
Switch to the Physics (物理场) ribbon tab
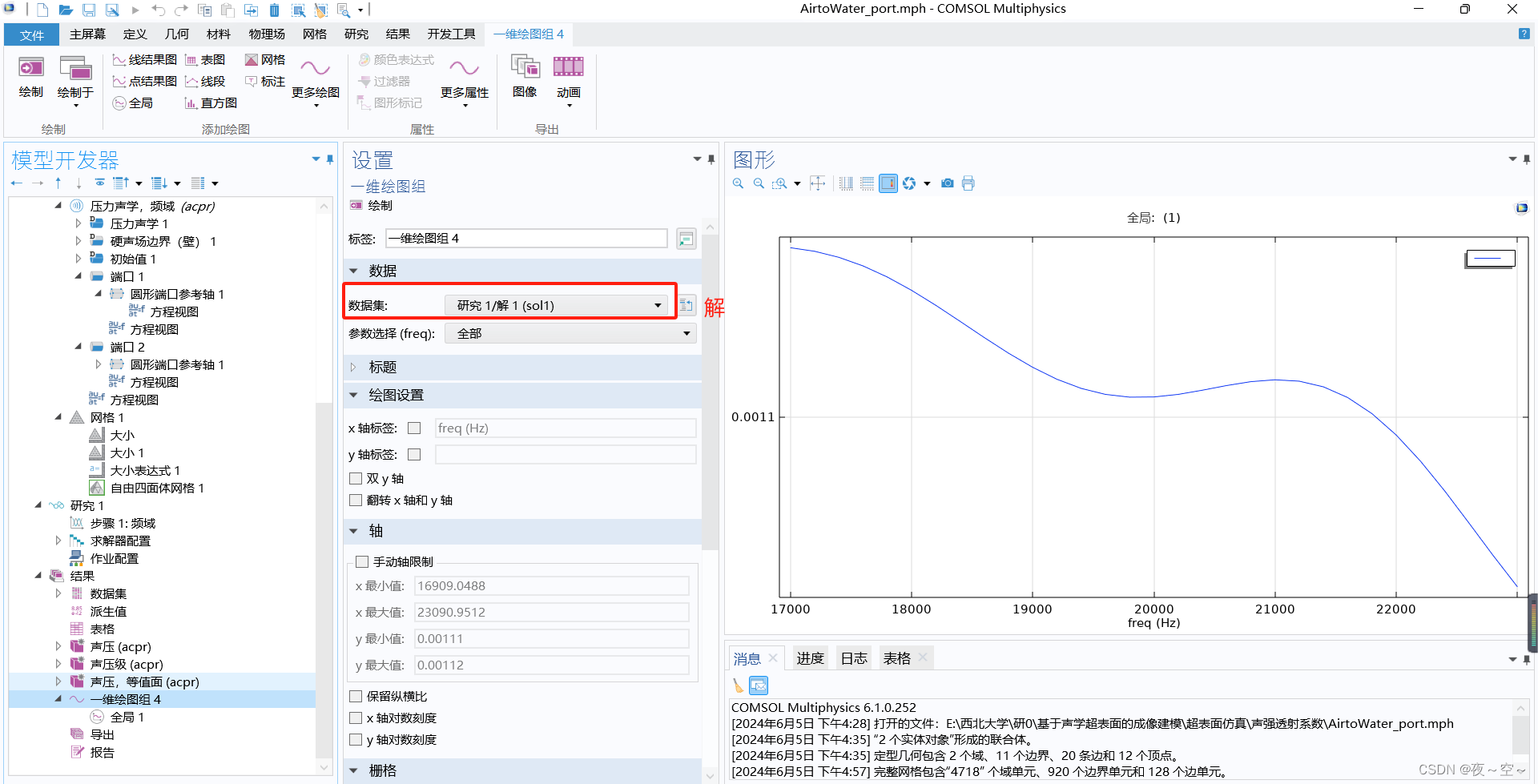pyautogui.click(x=267, y=34)
